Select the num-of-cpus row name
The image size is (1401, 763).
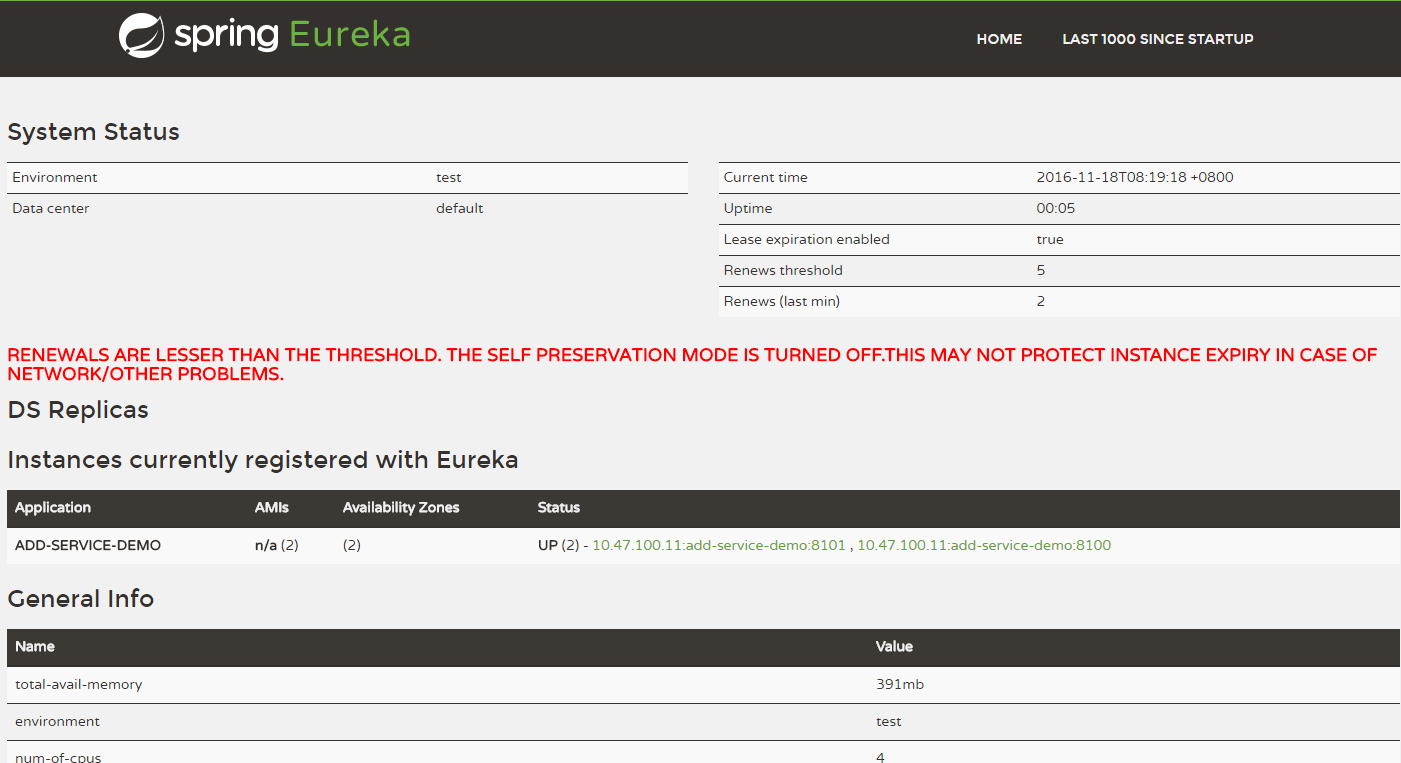(x=58, y=756)
